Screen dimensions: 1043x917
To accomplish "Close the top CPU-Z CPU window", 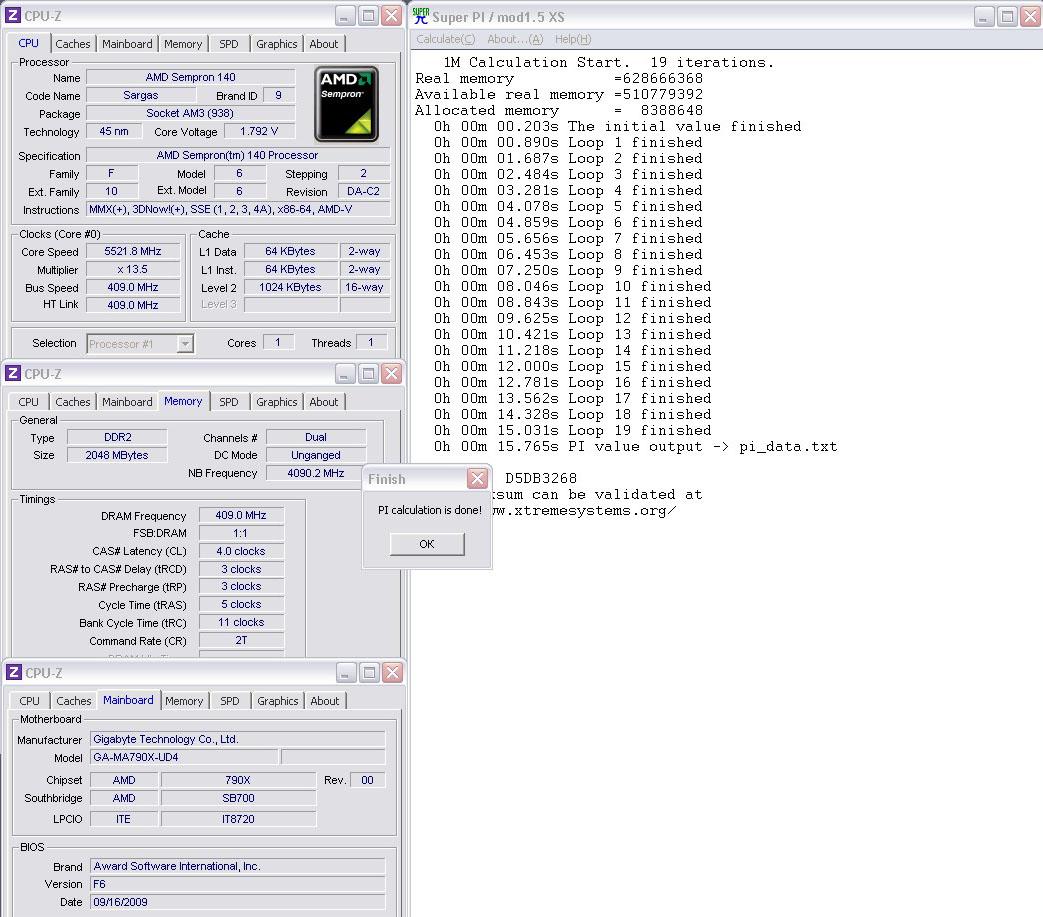I will pos(392,16).
